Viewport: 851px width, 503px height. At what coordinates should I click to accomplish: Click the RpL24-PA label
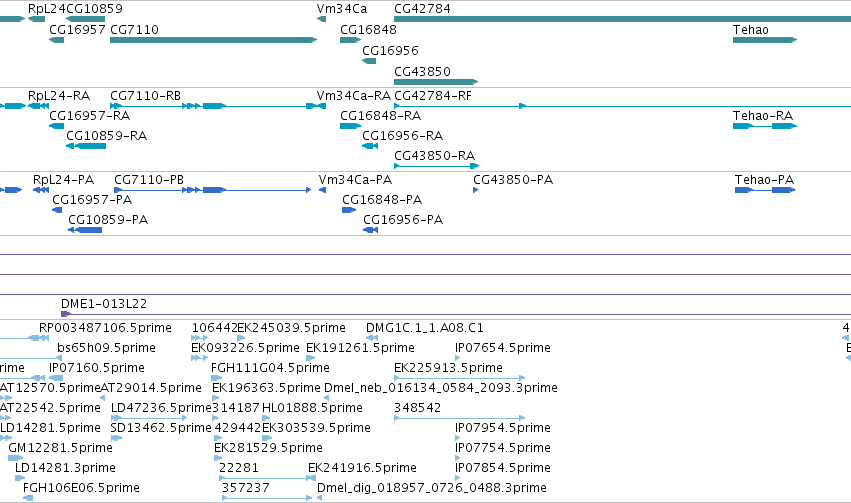pos(63,180)
